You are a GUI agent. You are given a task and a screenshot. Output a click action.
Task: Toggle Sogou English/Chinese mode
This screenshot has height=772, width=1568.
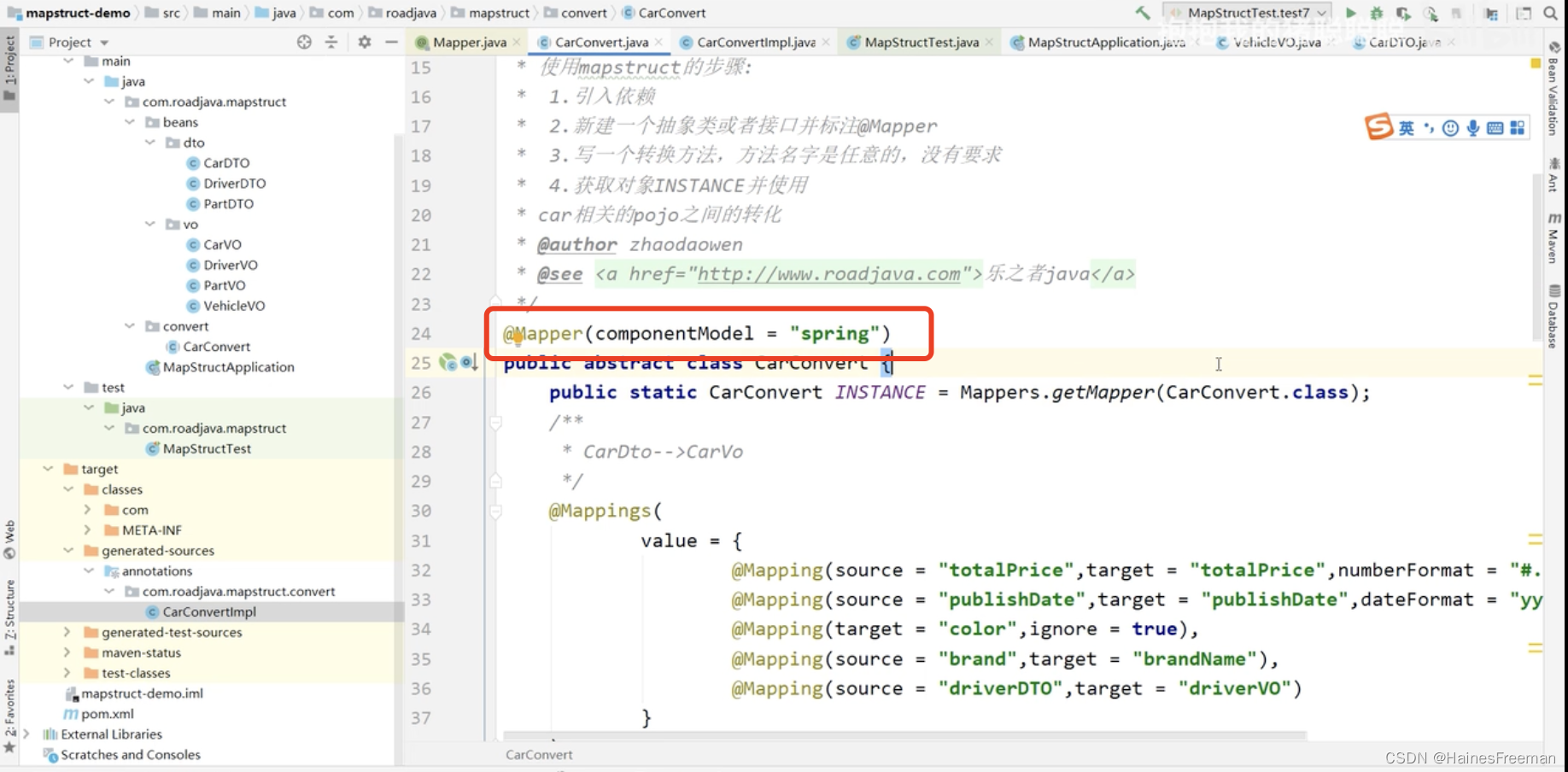pos(1406,128)
